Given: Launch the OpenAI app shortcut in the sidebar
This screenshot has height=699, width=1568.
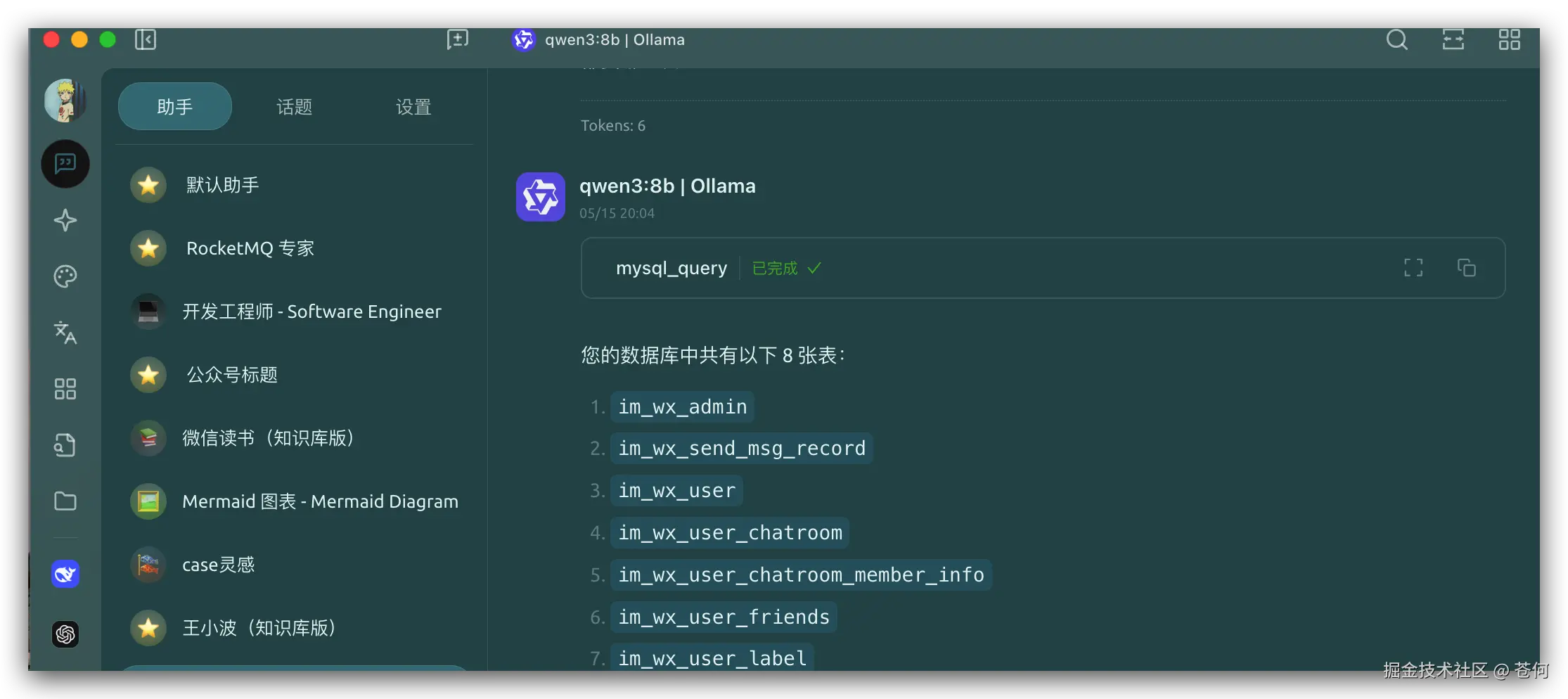Looking at the screenshot, I should [x=65, y=634].
